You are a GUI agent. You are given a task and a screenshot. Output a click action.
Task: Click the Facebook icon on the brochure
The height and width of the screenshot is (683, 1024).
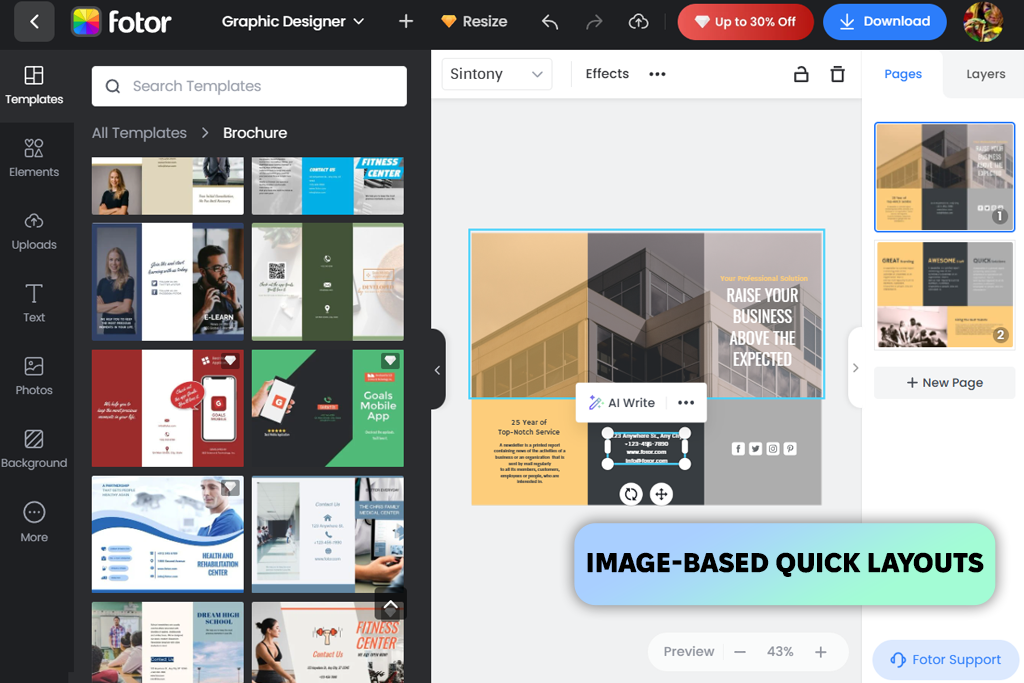click(x=738, y=449)
